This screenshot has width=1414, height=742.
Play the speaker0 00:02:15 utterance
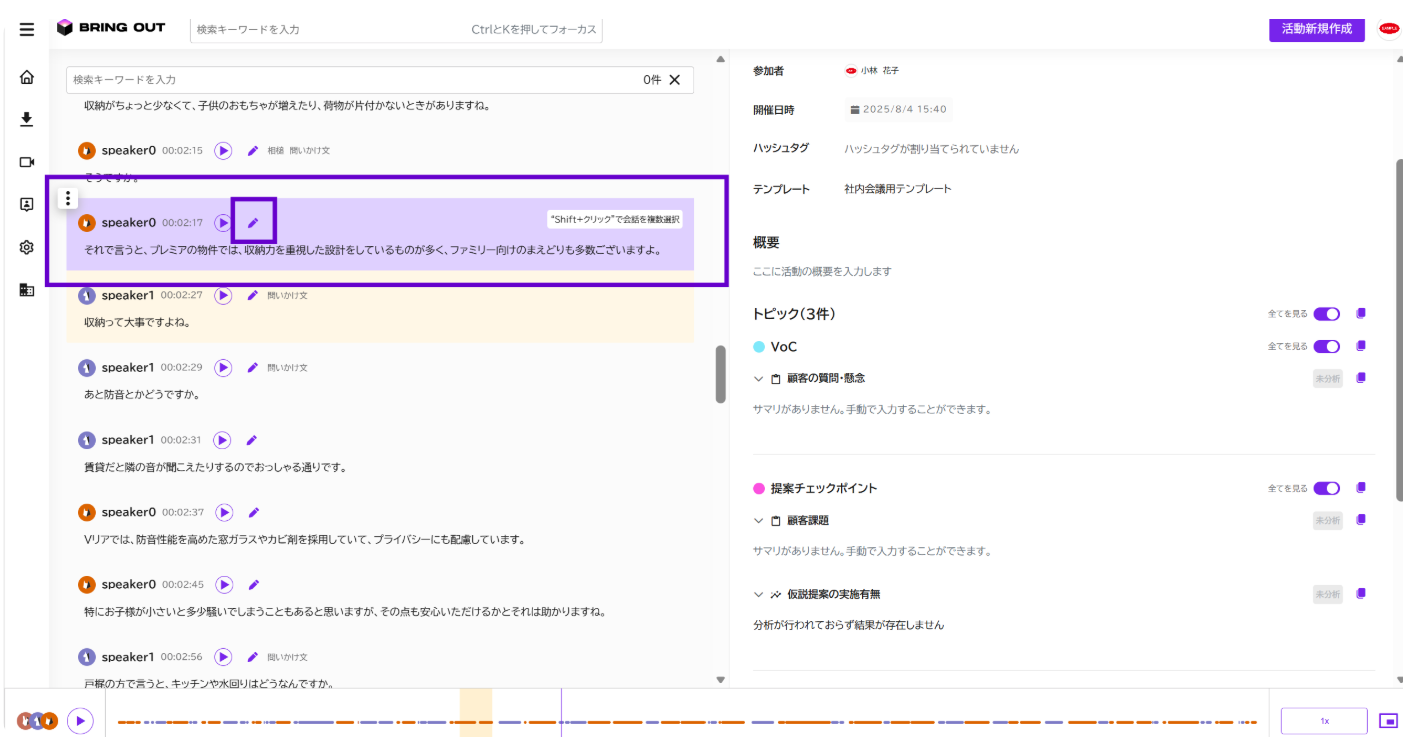click(x=224, y=150)
